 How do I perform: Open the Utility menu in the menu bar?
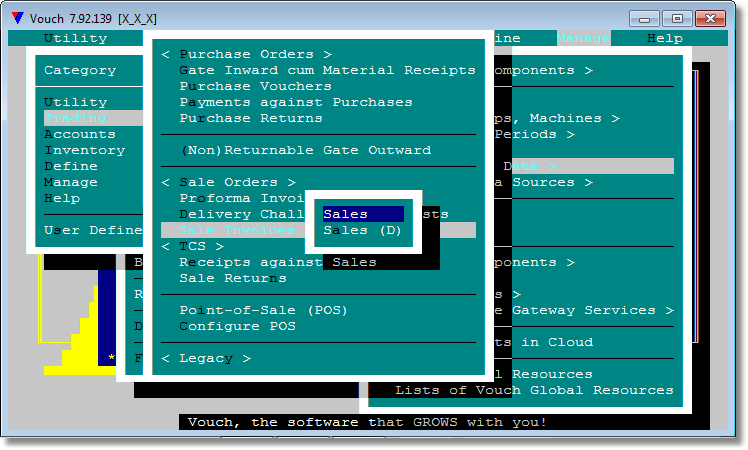(75, 38)
